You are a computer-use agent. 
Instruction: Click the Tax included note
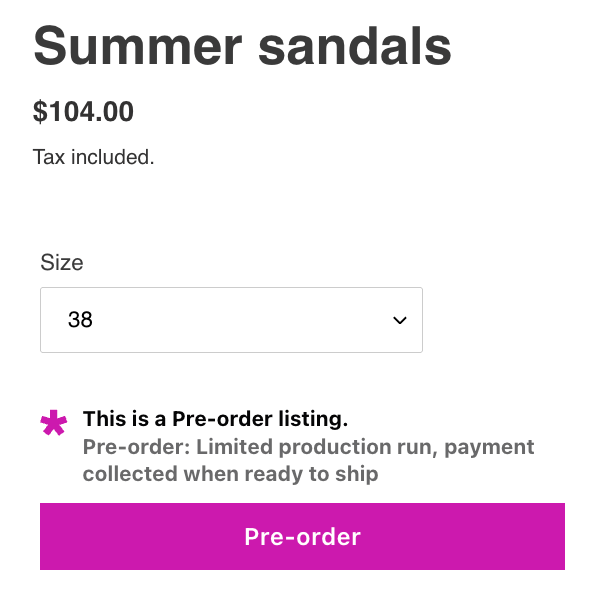click(94, 157)
